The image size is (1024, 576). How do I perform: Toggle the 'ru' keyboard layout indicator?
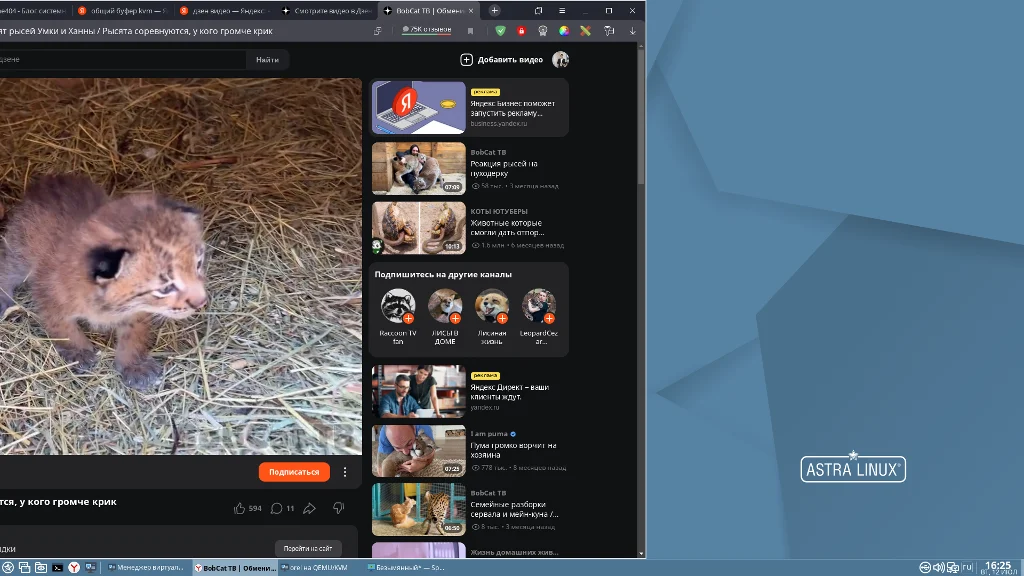pos(967,567)
